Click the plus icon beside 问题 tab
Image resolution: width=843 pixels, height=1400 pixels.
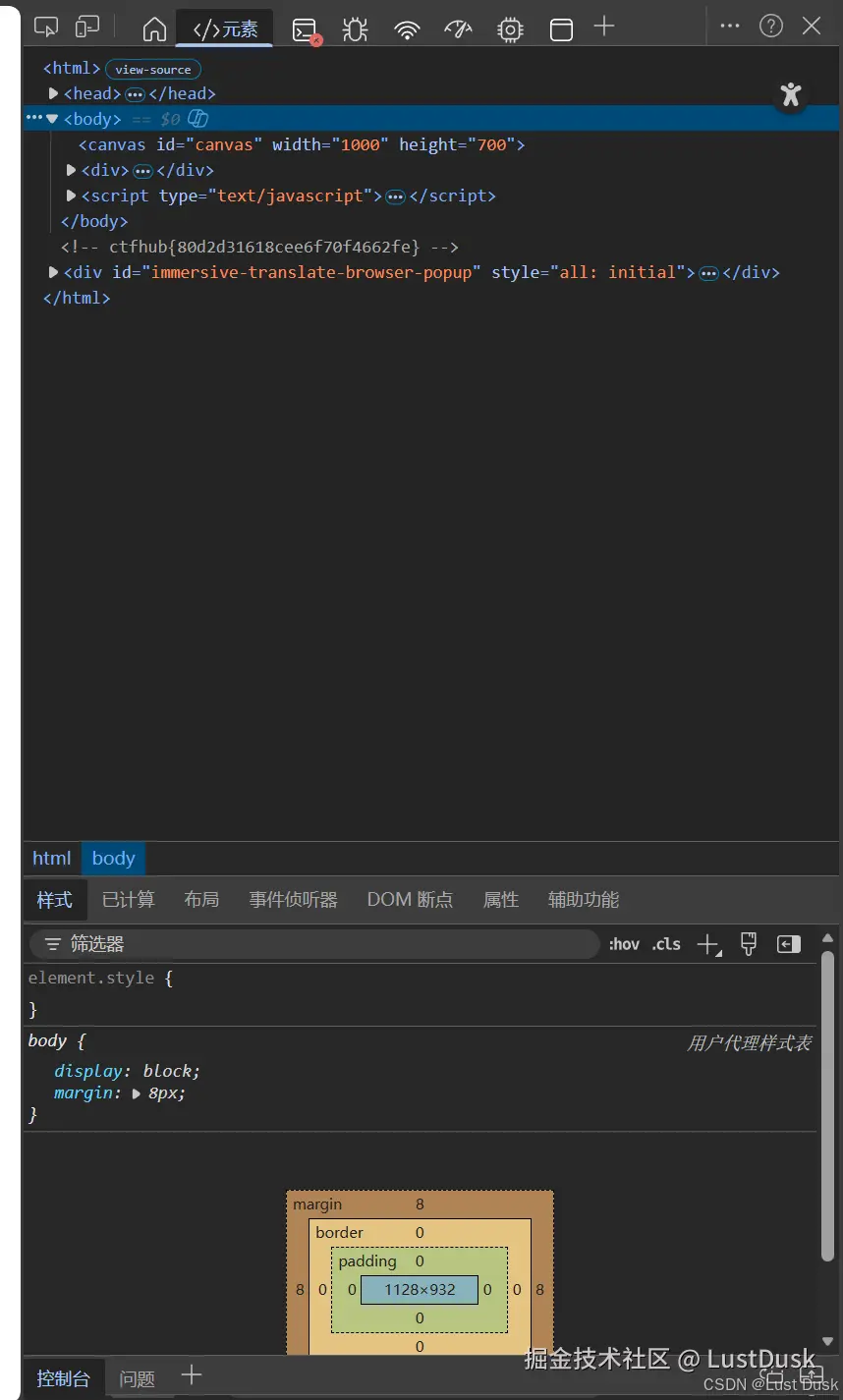point(192,1375)
